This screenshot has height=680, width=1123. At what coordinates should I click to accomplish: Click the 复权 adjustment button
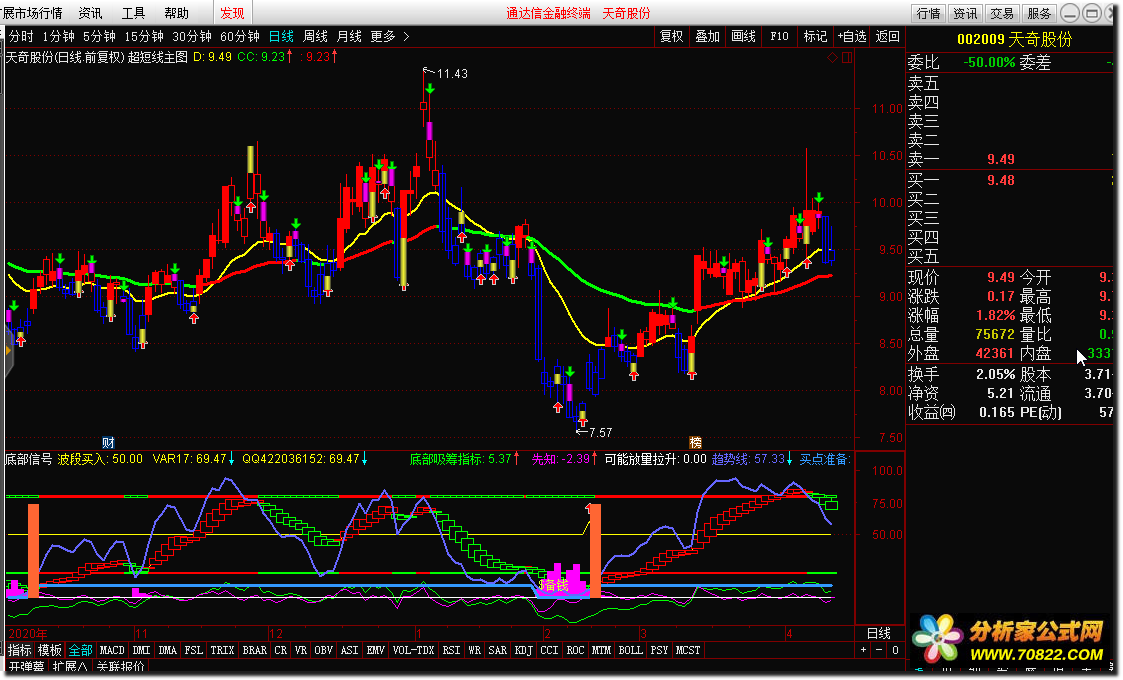pyautogui.click(x=671, y=36)
